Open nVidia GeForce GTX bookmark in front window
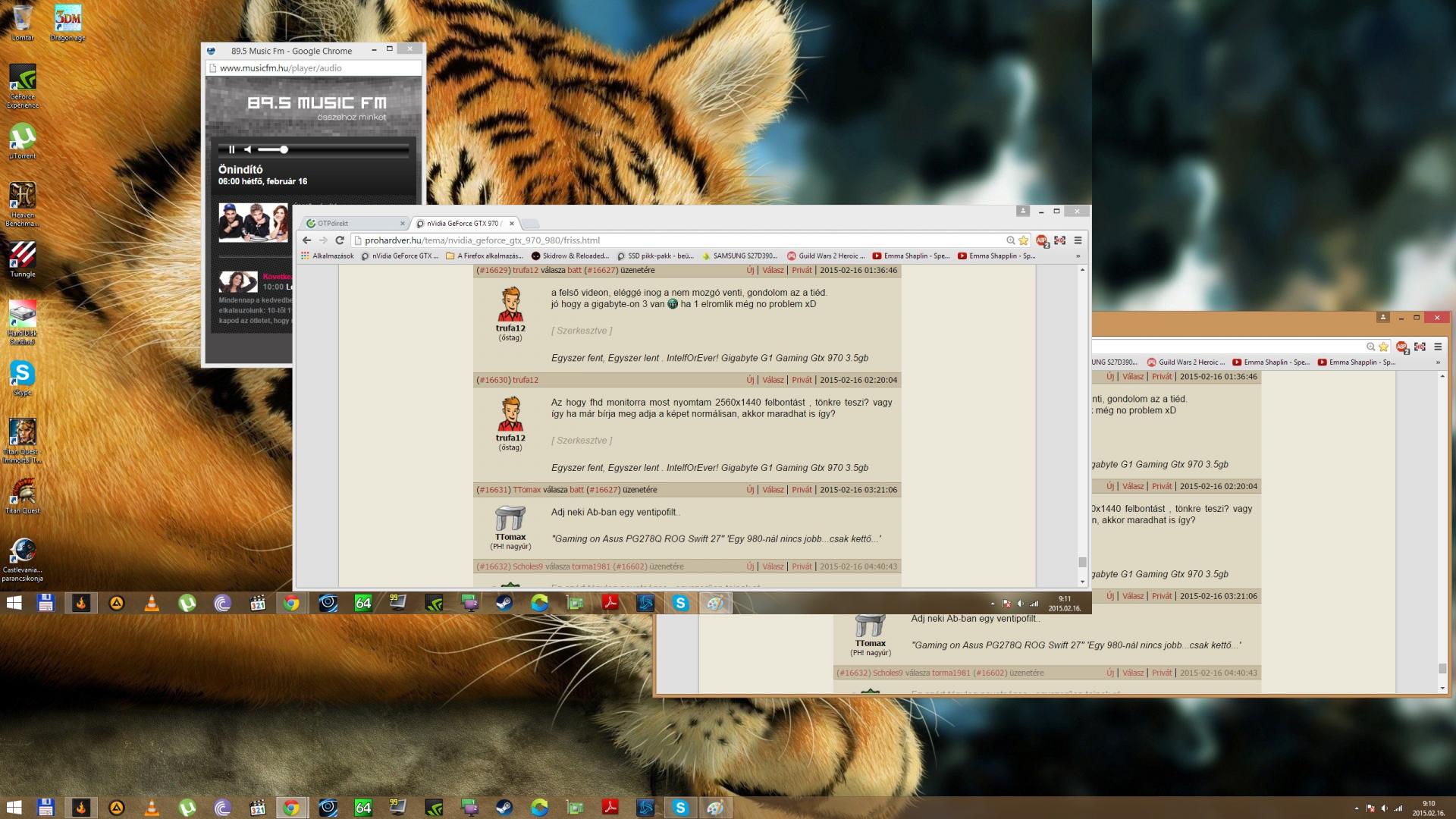 tap(400, 256)
